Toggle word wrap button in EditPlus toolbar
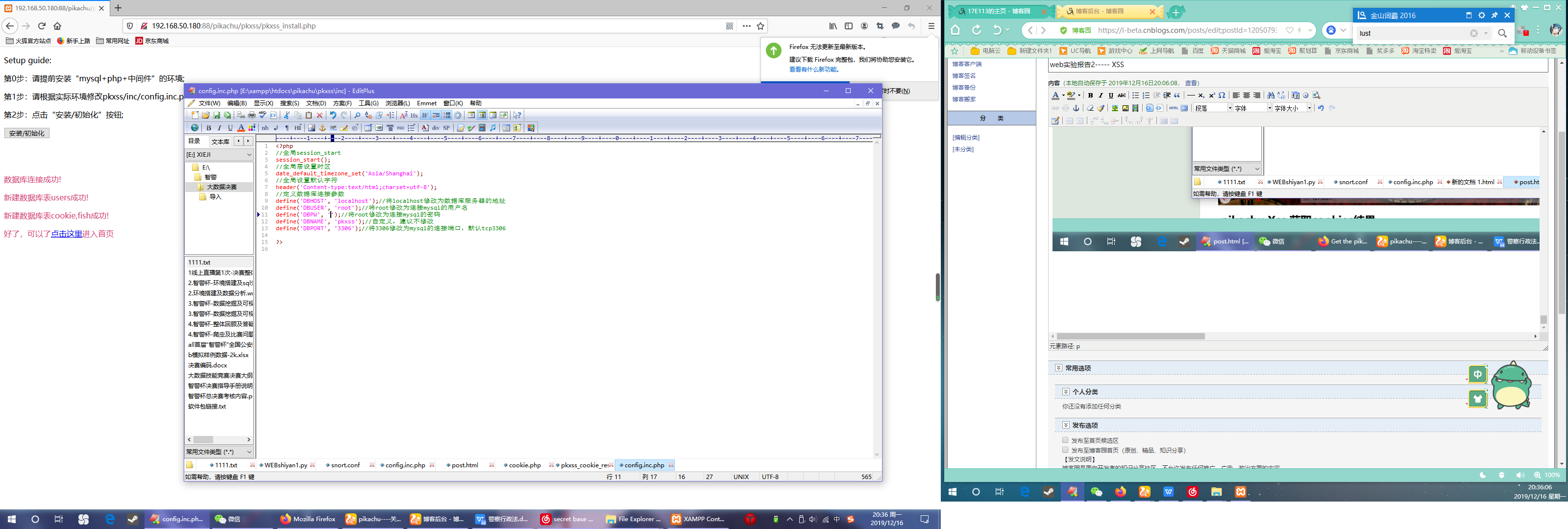Screen dimensions: 1568x529 tap(425, 115)
